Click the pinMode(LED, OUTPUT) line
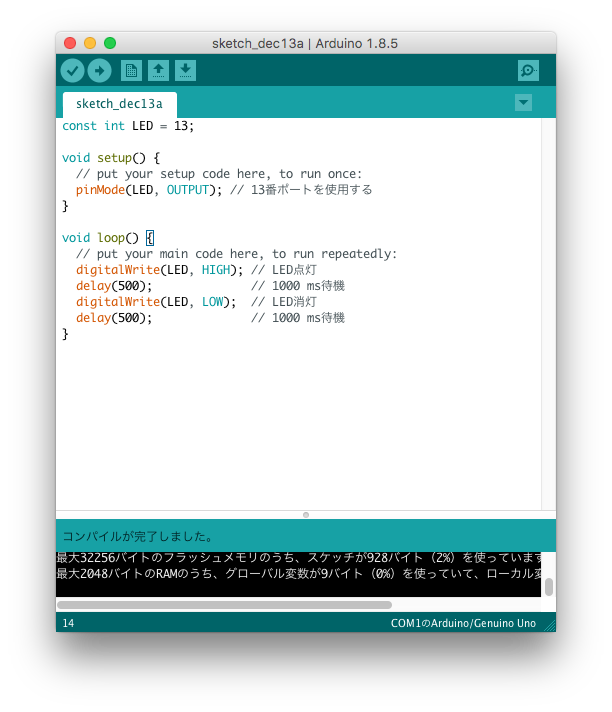This screenshot has height=712, width=612. (x=224, y=190)
